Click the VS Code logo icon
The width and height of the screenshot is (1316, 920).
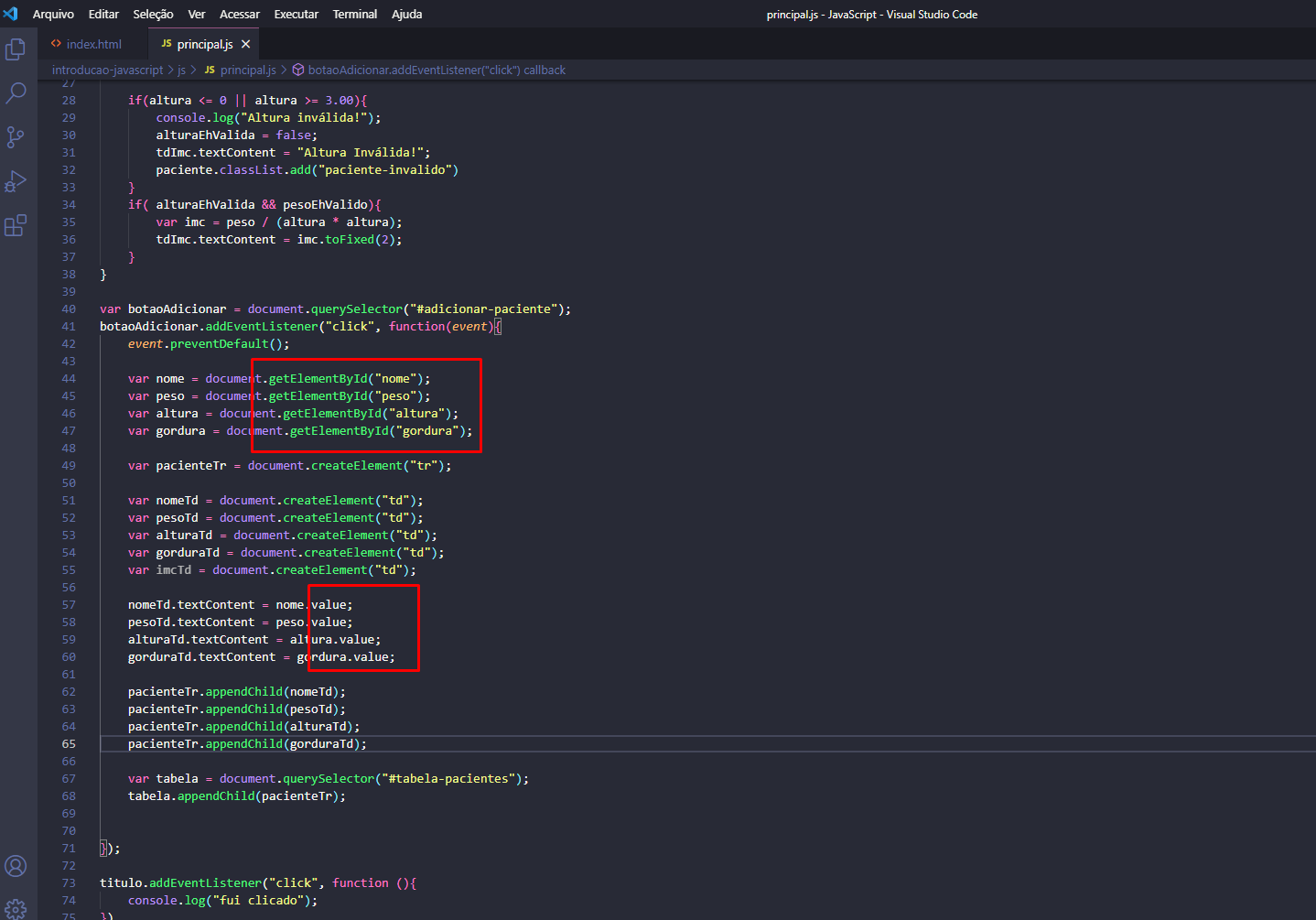[11, 14]
